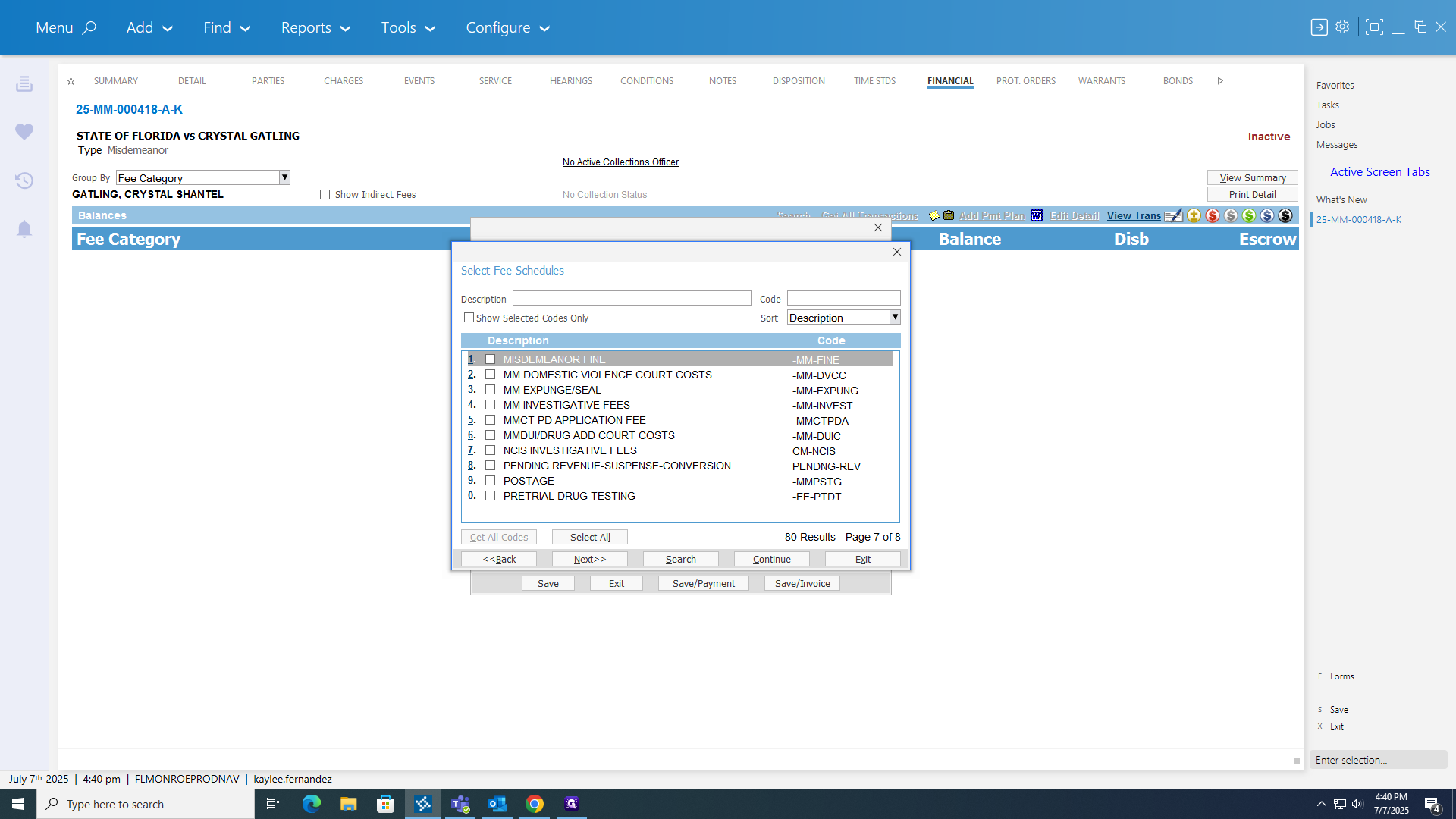Click the blue dollar icon
This screenshot has width=1456, height=819.
1267,216
